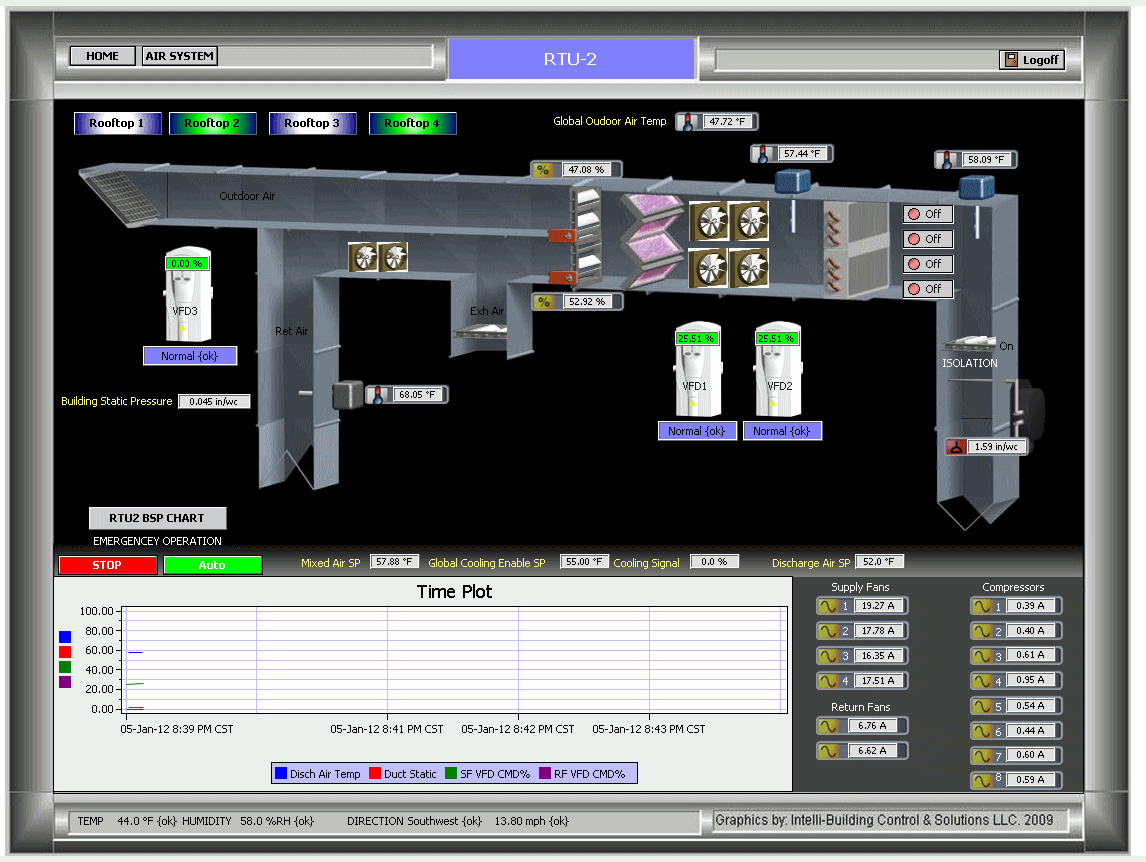Open the AIR SYSTEM page
The height and width of the screenshot is (862, 1146).
(179, 55)
